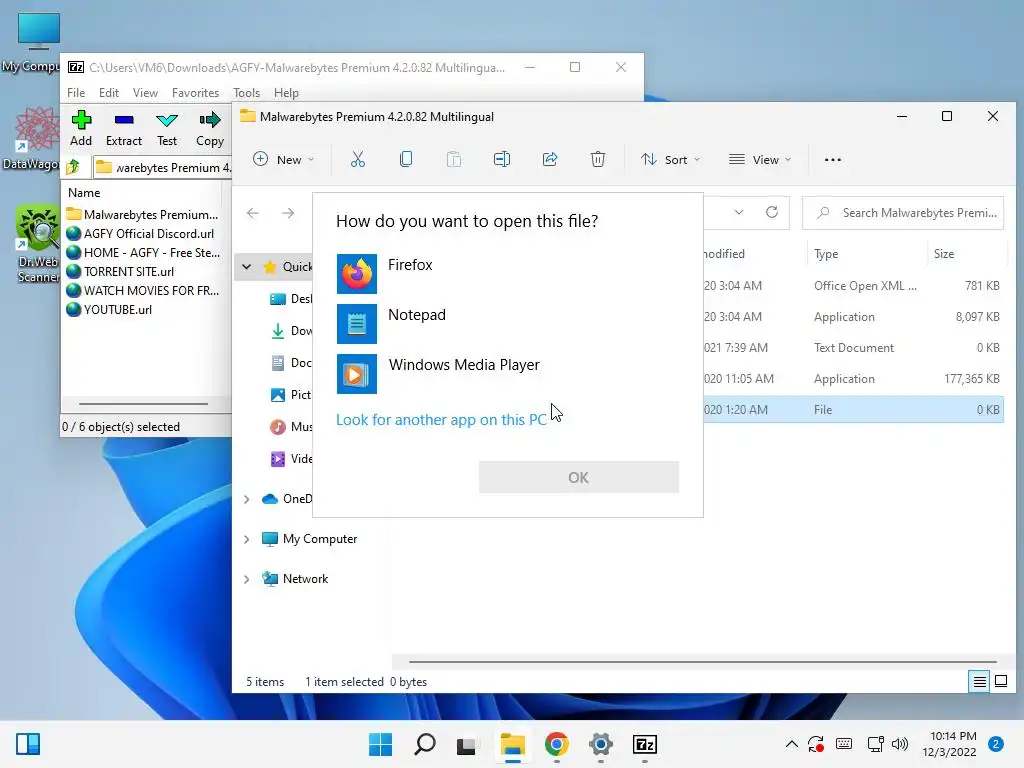Screen dimensions: 1024x768
Task: Click the Delete trash icon in Explorer
Action: click(598, 159)
